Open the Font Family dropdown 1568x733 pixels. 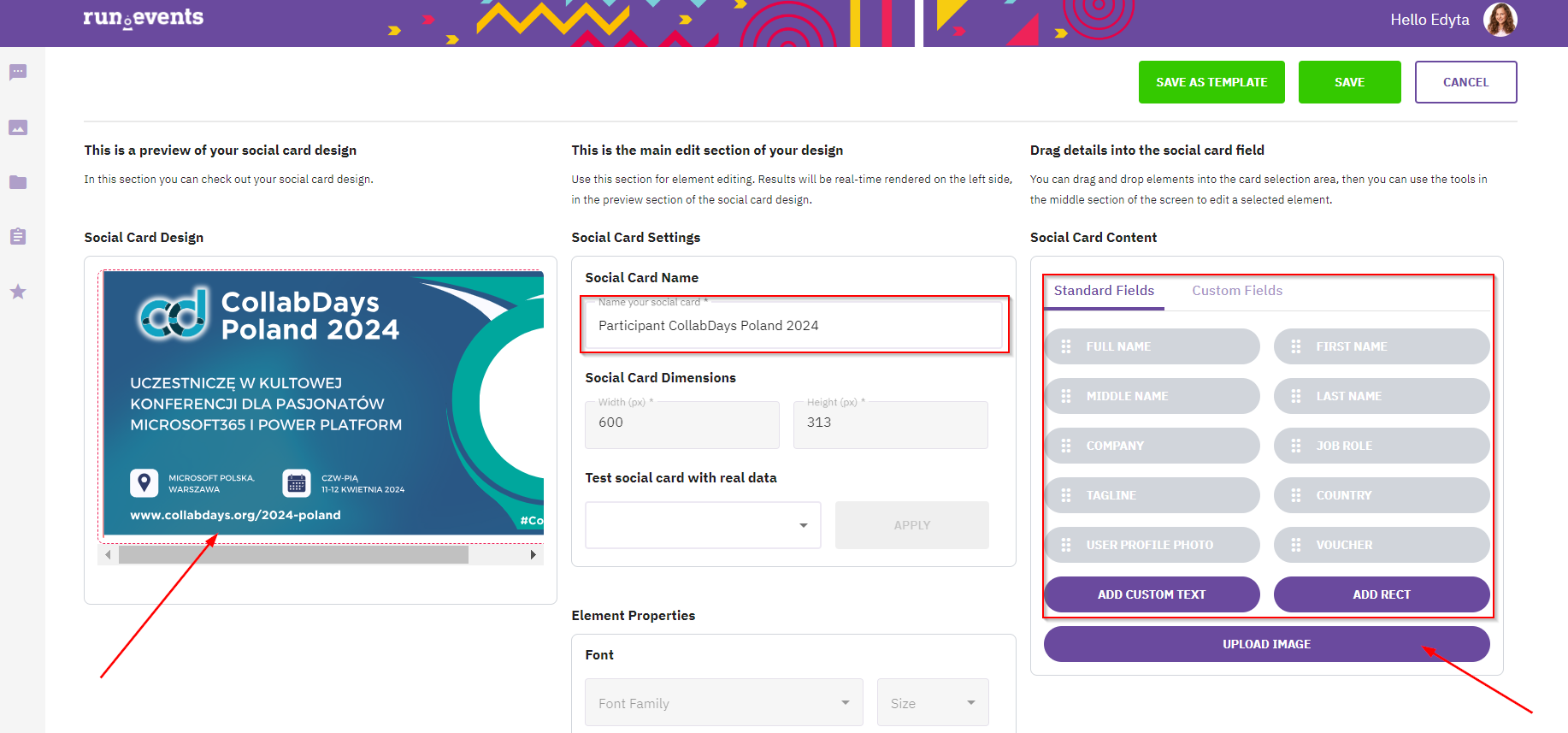pos(724,702)
